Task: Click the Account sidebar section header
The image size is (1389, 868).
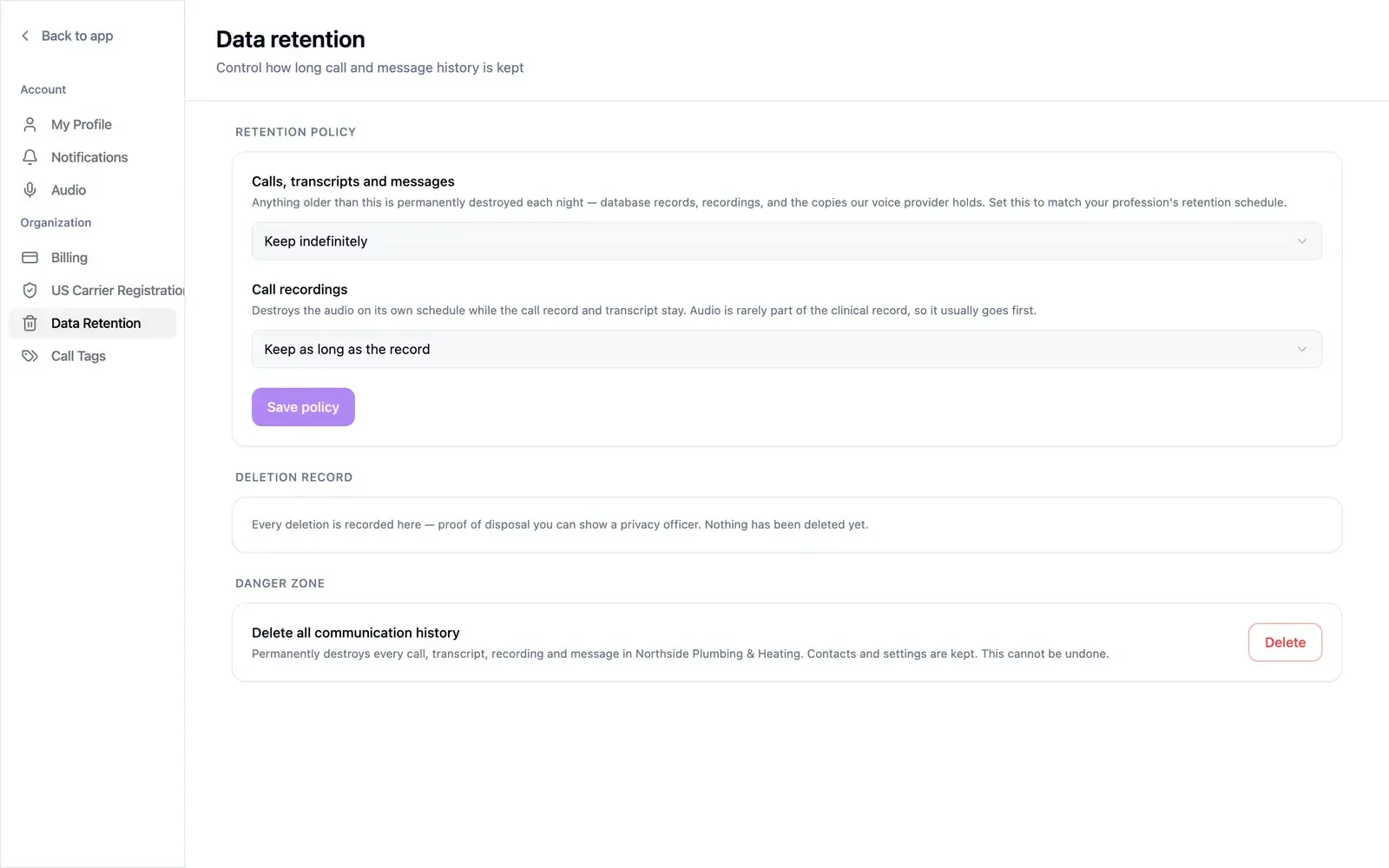Action: point(43,89)
